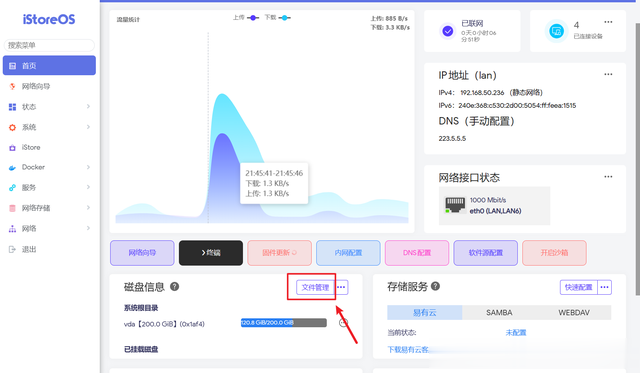Open more options for IP地址 card
The image size is (640, 373).
[x=608, y=74]
